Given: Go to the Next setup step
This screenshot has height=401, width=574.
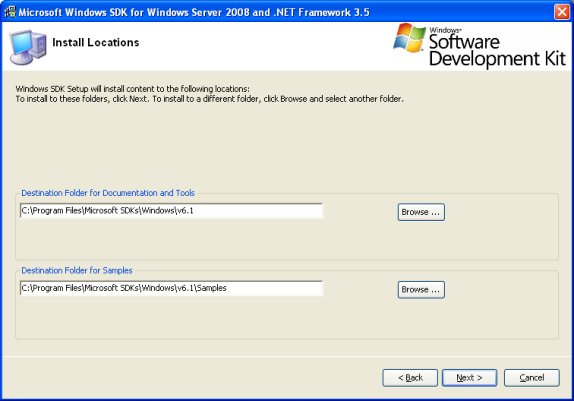Looking at the screenshot, I should coord(469,378).
